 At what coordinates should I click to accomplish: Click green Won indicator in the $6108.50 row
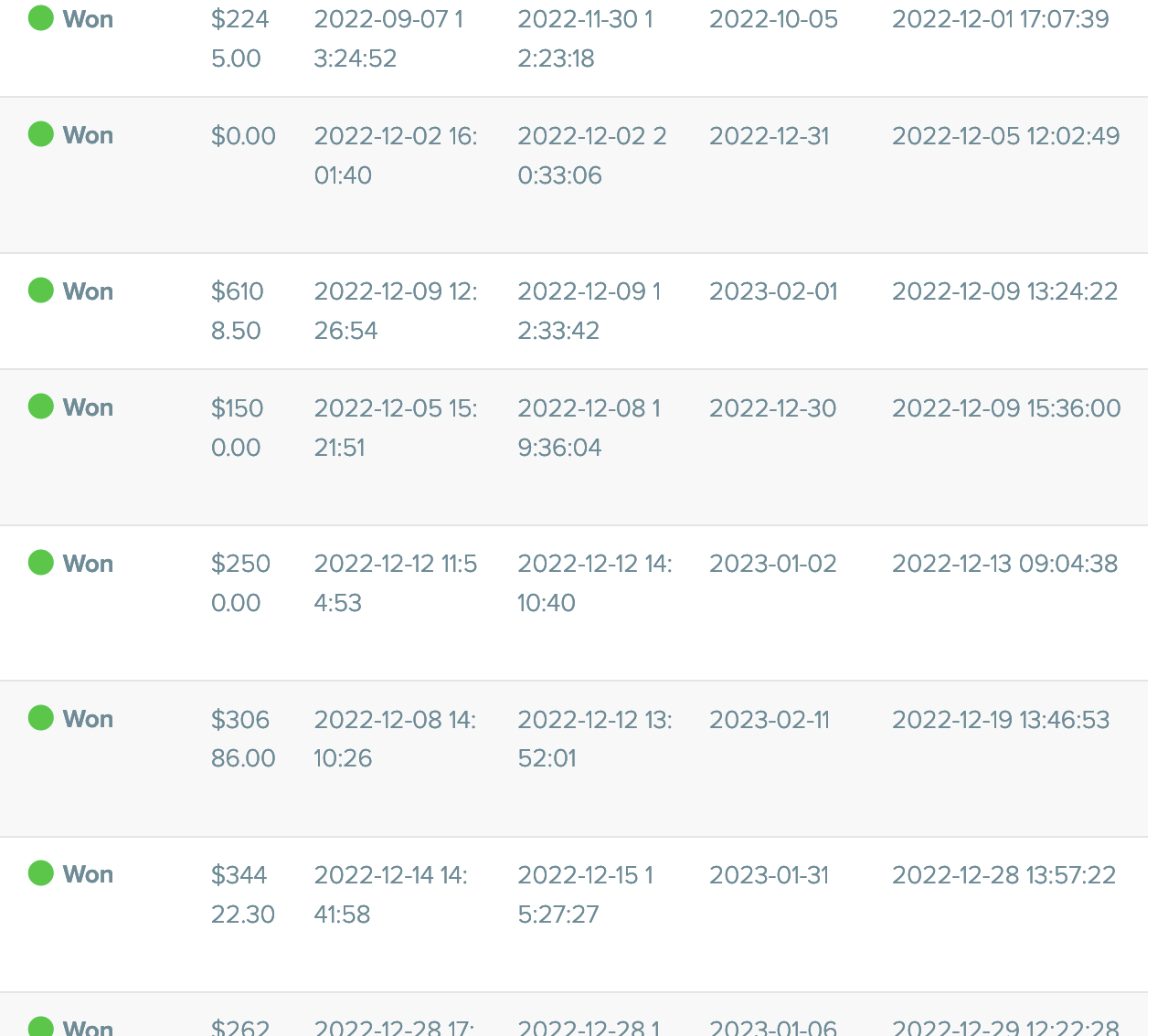[x=41, y=291]
